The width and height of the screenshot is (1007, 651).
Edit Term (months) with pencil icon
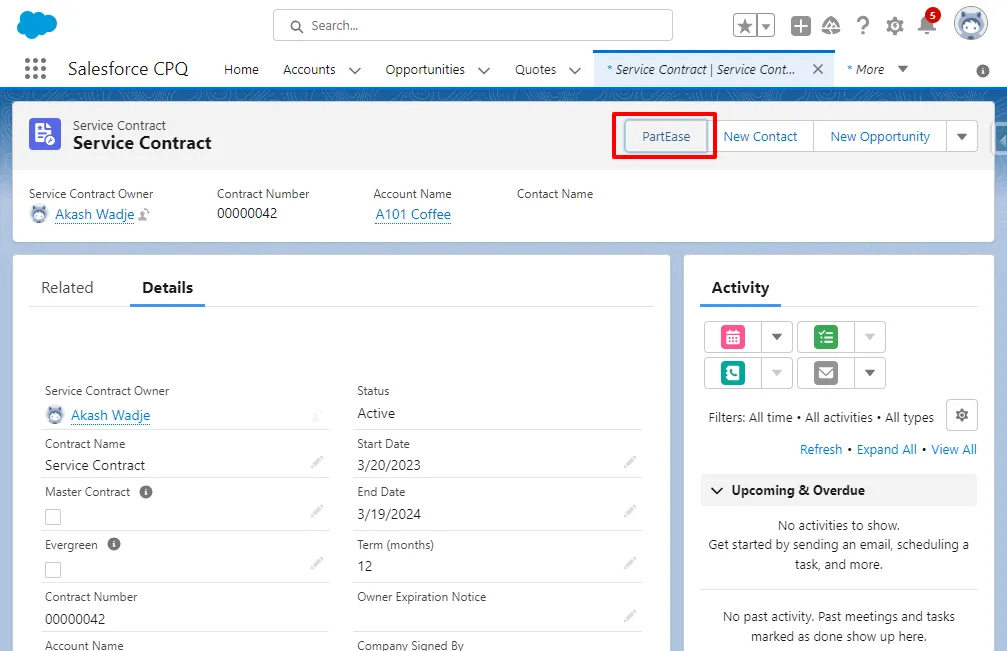pyautogui.click(x=629, y=563)
